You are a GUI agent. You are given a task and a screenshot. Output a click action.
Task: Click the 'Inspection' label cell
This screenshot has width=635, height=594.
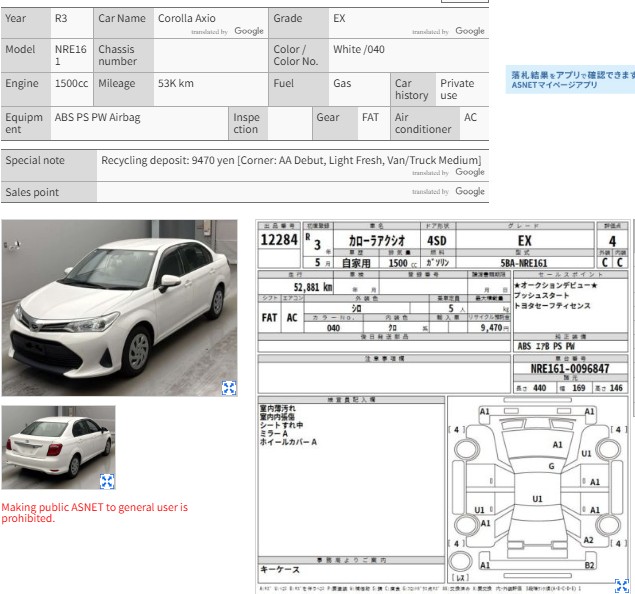coord(246,123)
